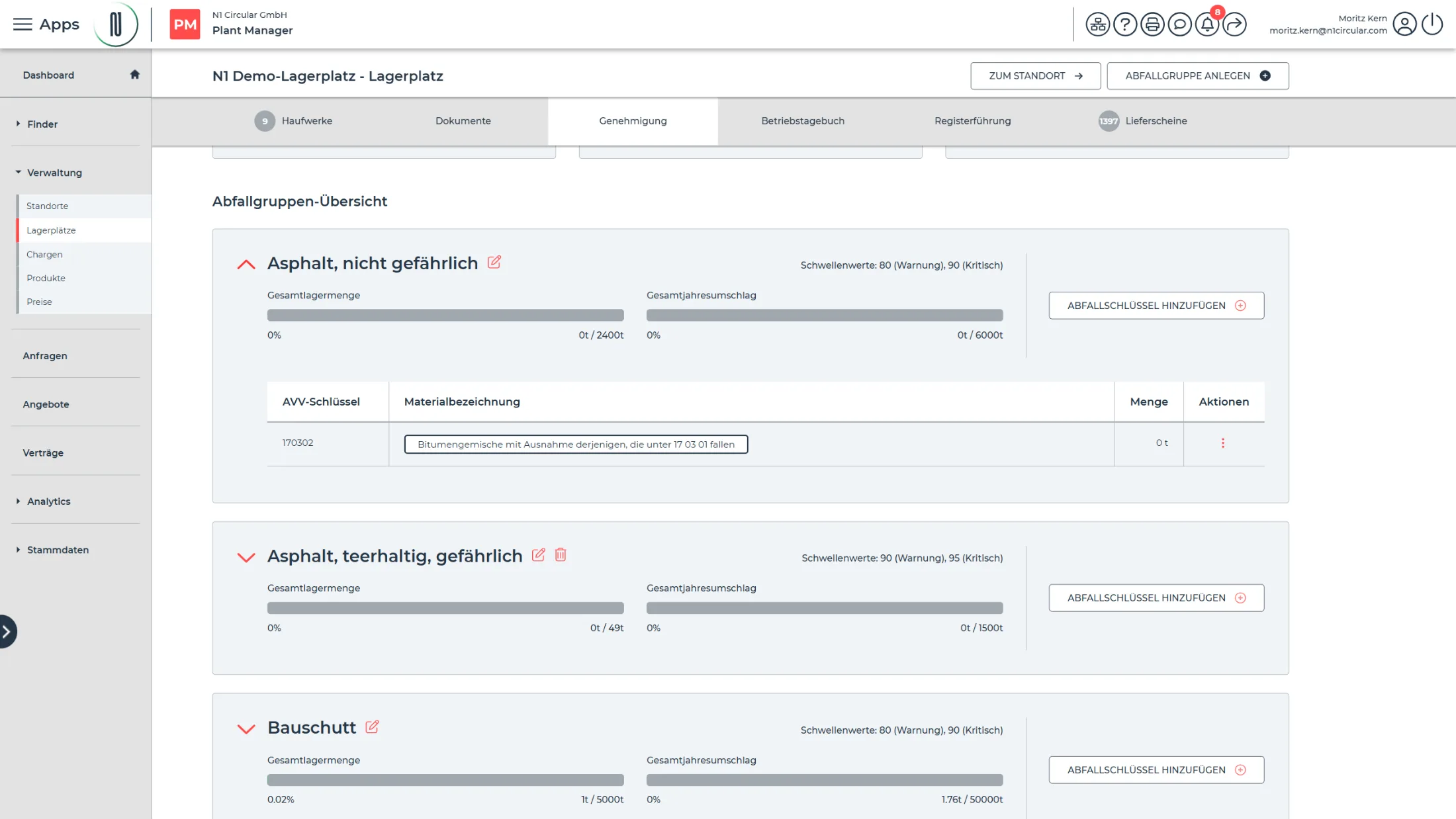Open the Registerführung tab
Viewport: 1456px width, 819px height.
coord(972,121)
